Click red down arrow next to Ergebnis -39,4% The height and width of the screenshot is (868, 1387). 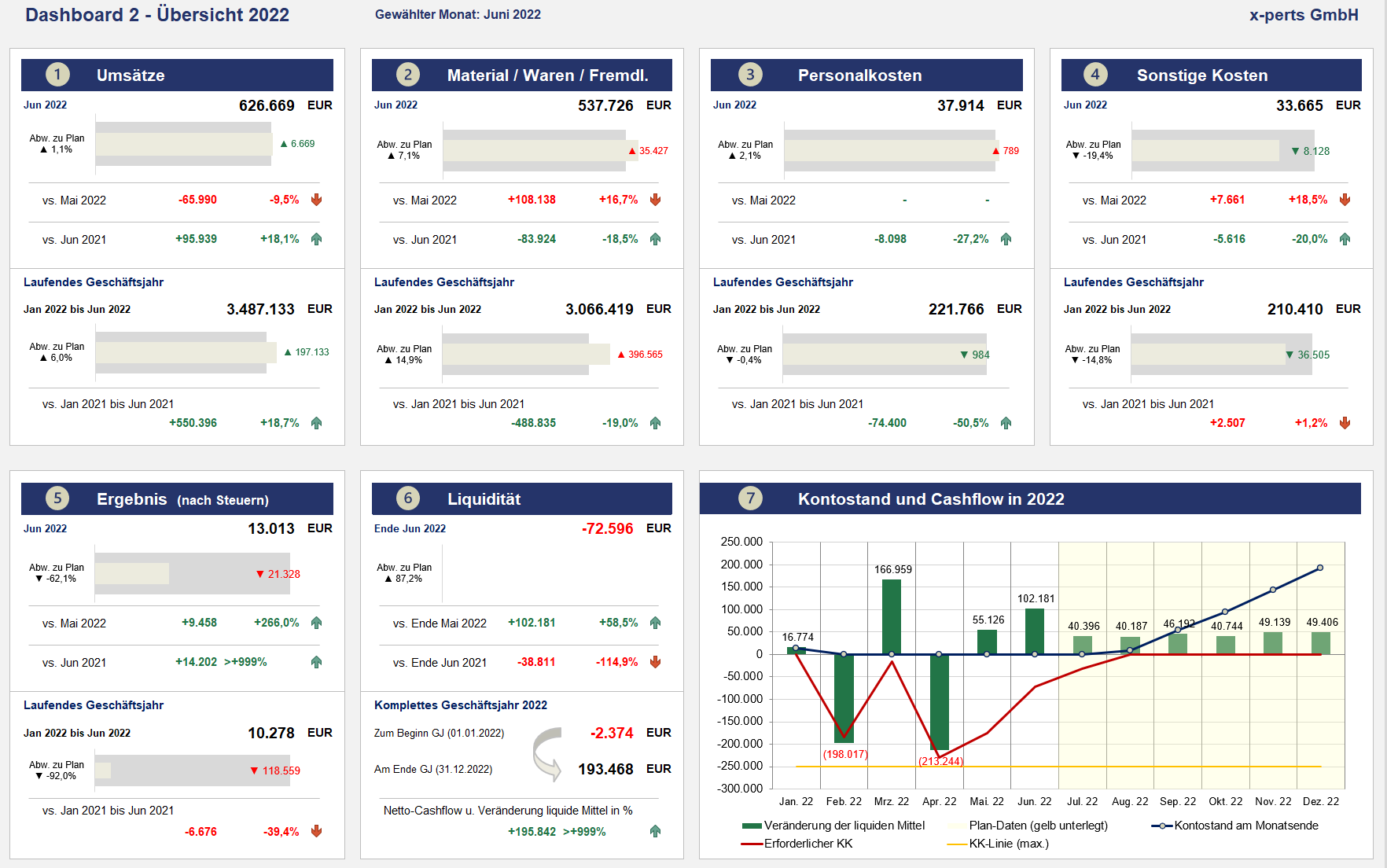tap(317, 831)
